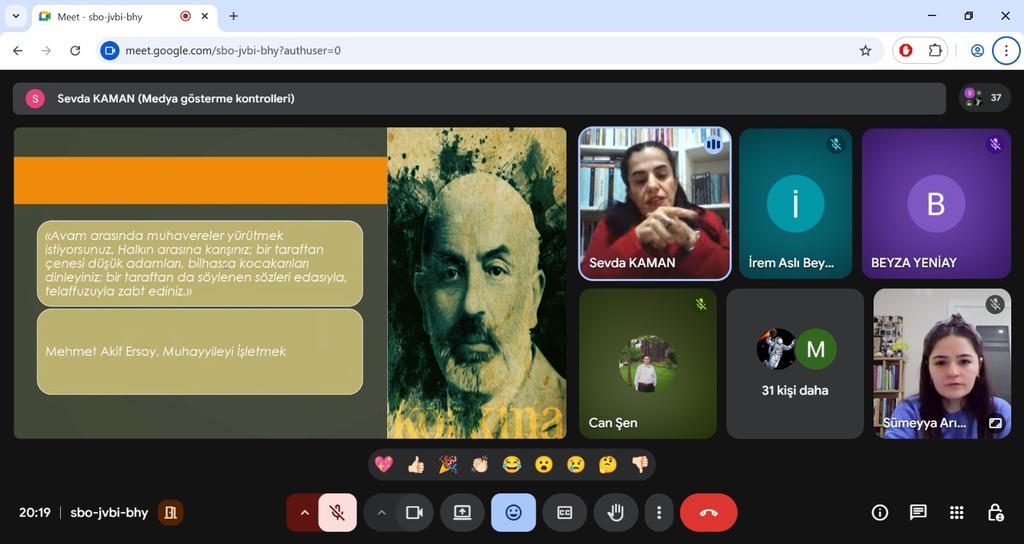Leave the call with red hangup button

click(x=708, y=513)
